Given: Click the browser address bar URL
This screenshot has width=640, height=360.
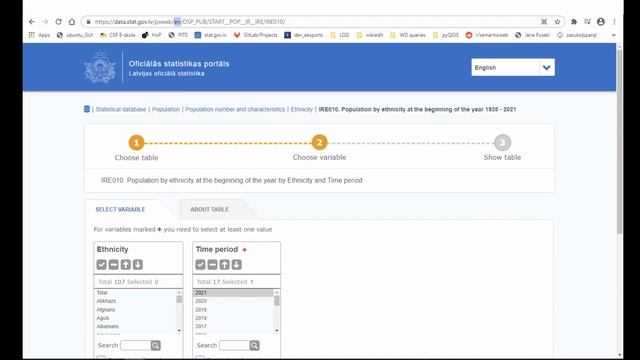Looking at the screenshot, I should 190,22.
